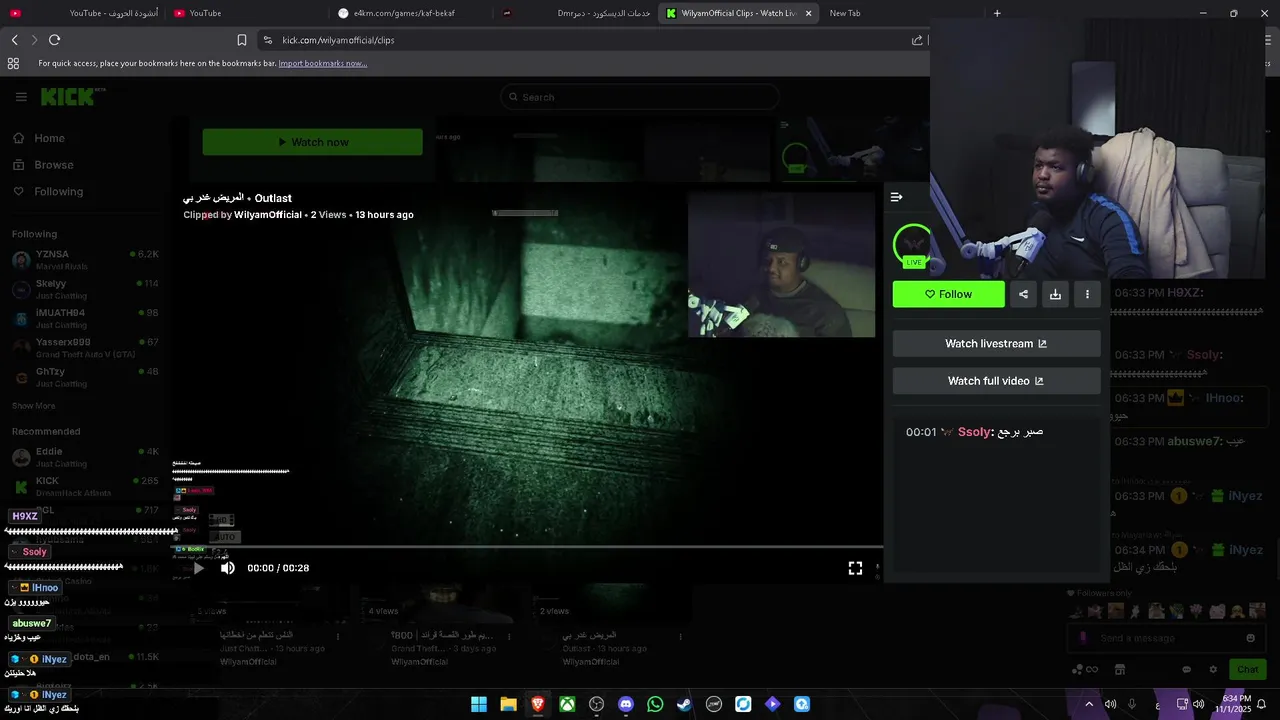The height and width of the screenshot is (720, 1280).
Task: Close the WilyamOfficial Clips tab
Action: (808, 13)
